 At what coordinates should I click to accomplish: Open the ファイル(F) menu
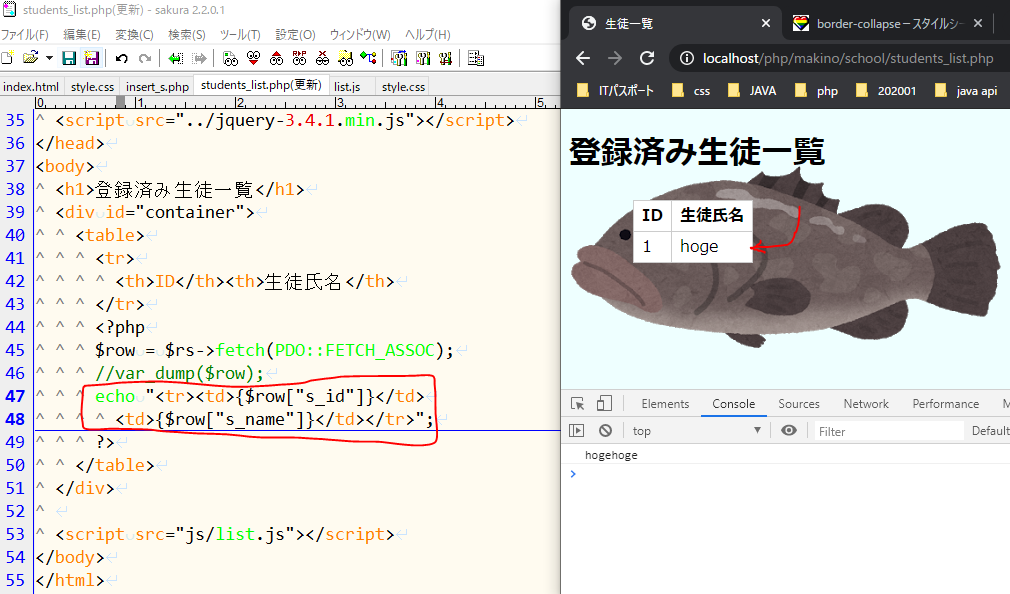coord(25,35)
